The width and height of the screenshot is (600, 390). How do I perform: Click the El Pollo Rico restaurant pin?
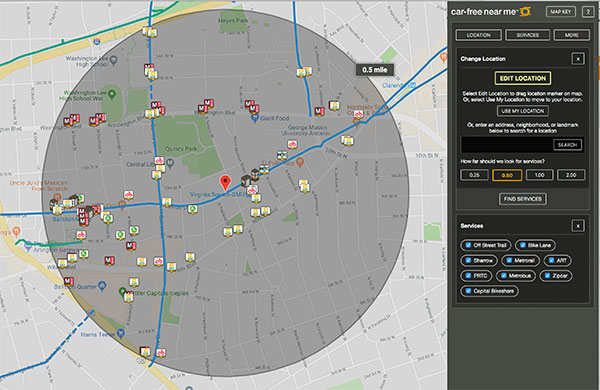coord(300,163)
